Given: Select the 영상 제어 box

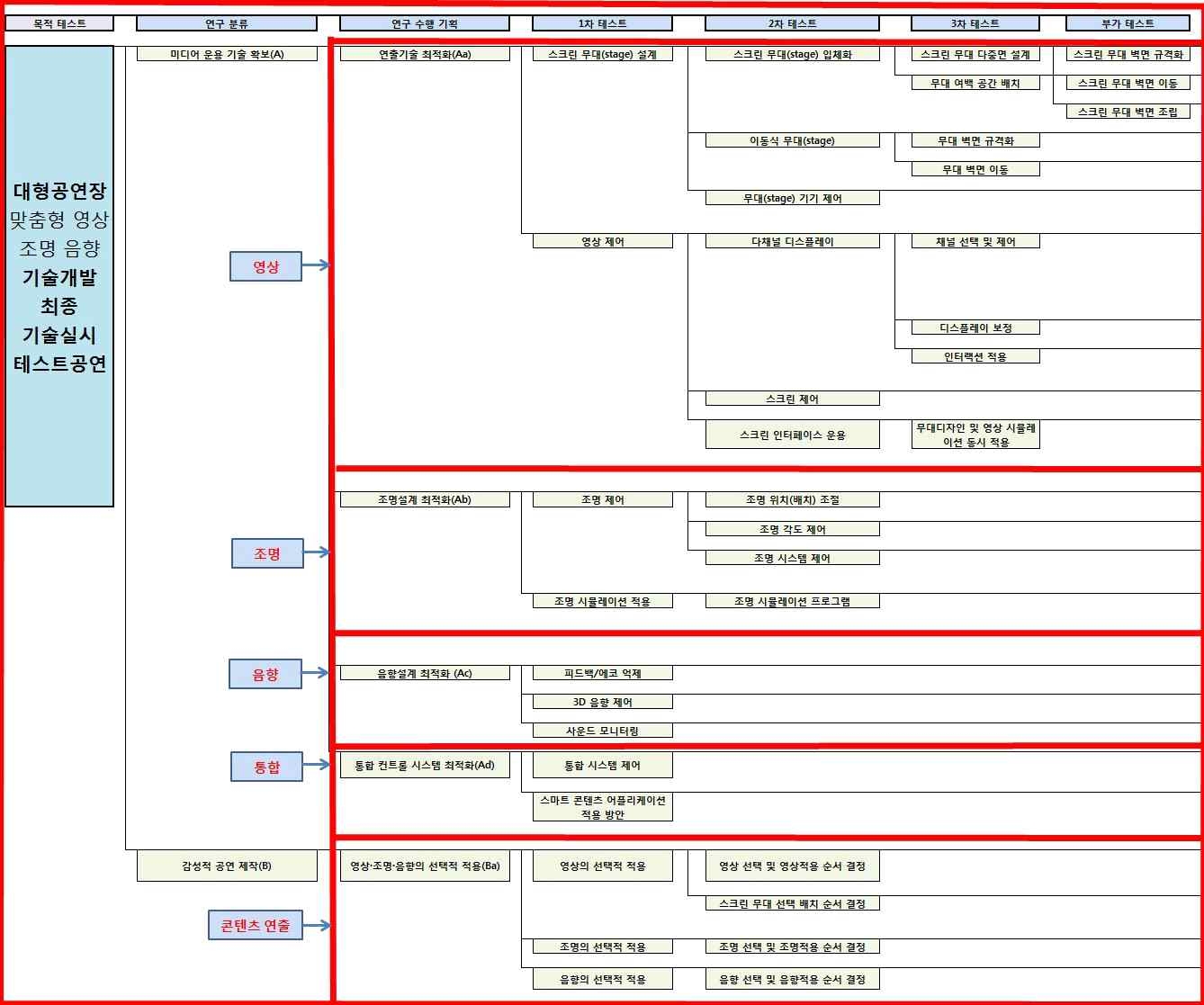Looking at the screenshot, I should 602,241.
